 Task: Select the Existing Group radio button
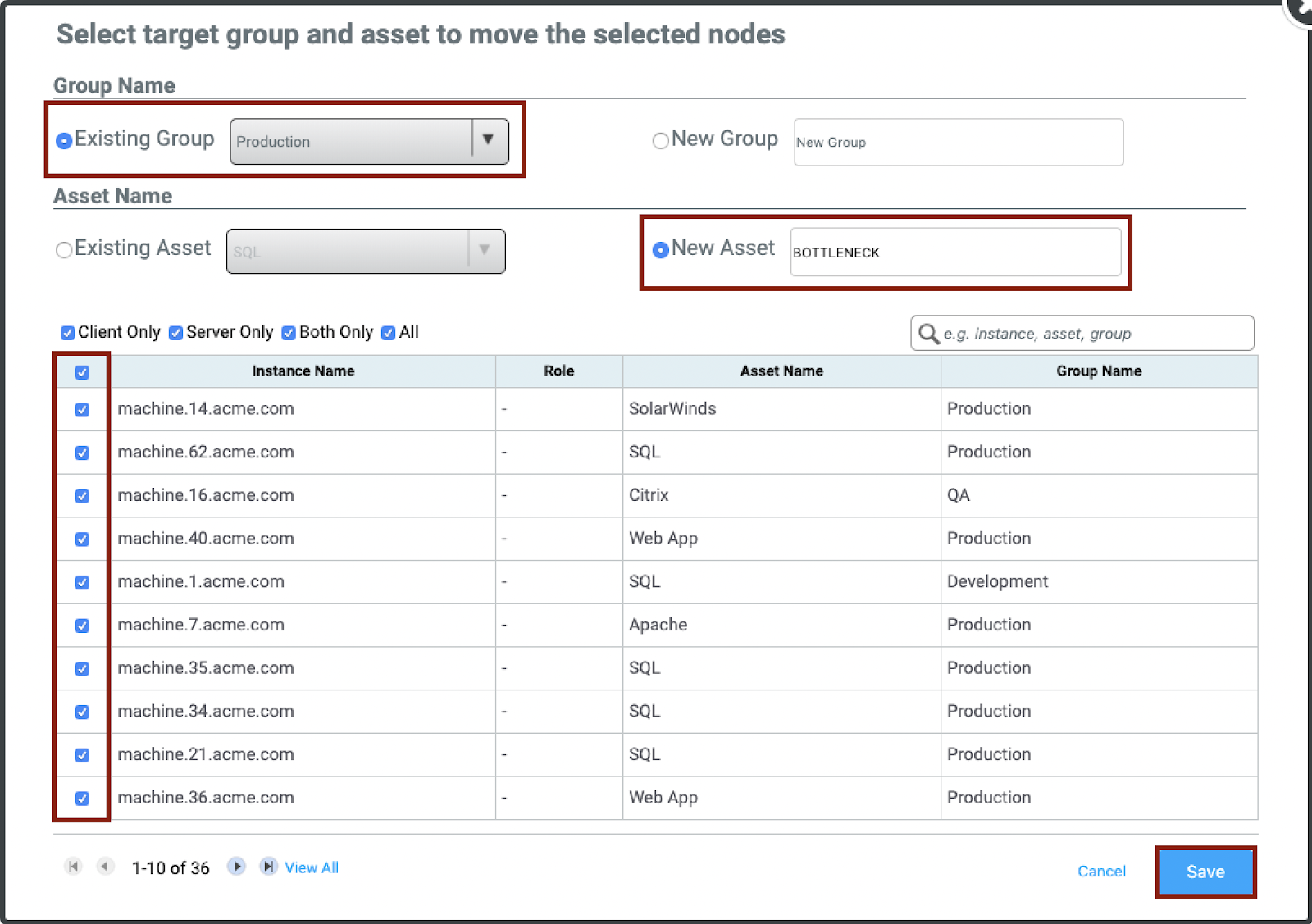[64, 141]
